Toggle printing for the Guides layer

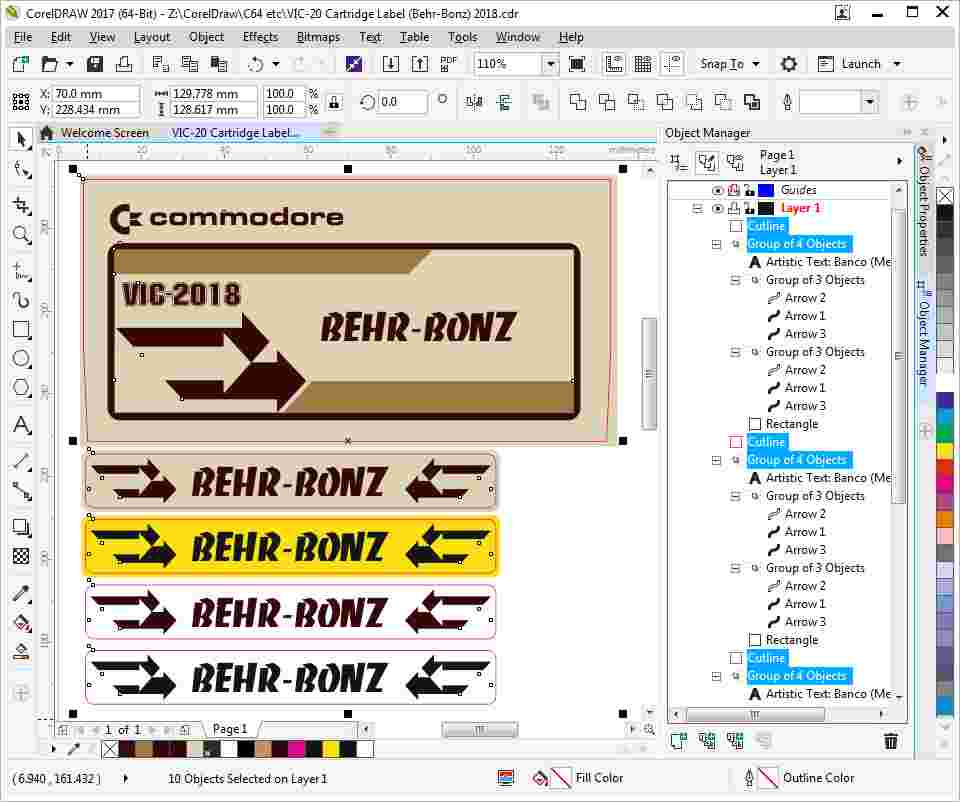(x=733, y=190)
